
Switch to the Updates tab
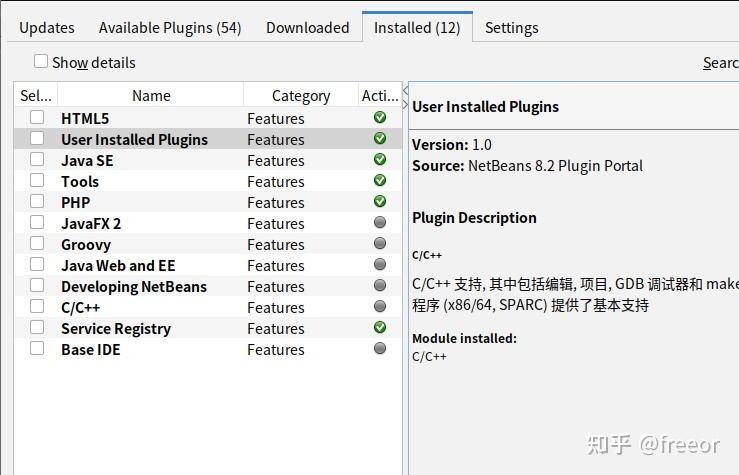[47, 28]
